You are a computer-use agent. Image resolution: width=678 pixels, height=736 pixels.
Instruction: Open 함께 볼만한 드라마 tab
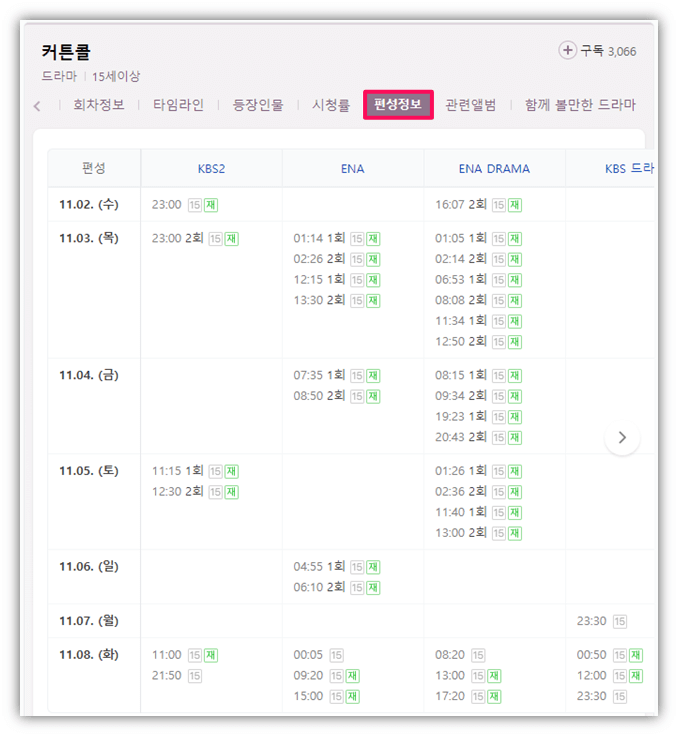click(x=580, y=105)
